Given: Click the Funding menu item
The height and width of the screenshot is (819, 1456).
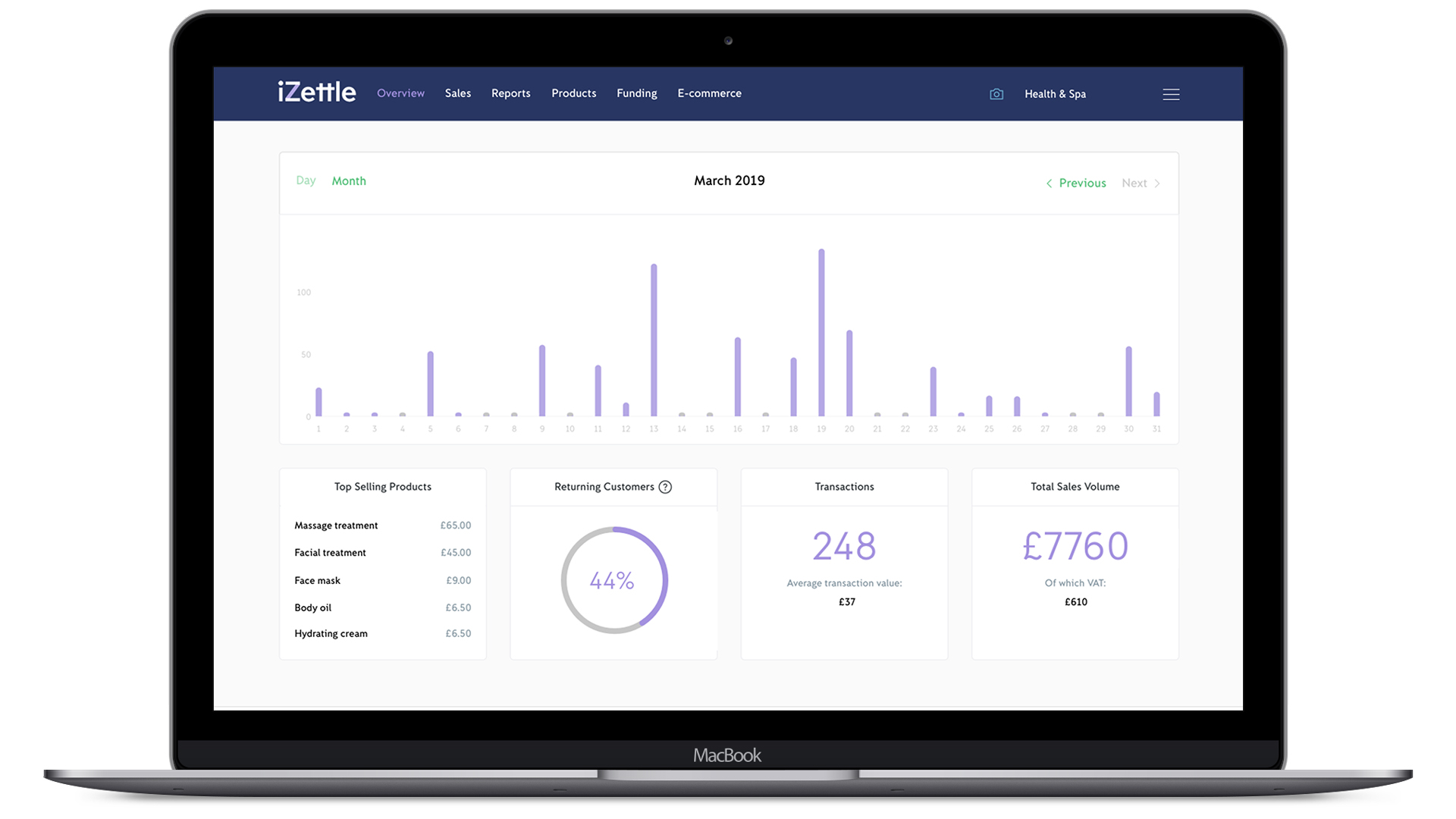Looking at the screenshot, I should (x=638, y=93).
